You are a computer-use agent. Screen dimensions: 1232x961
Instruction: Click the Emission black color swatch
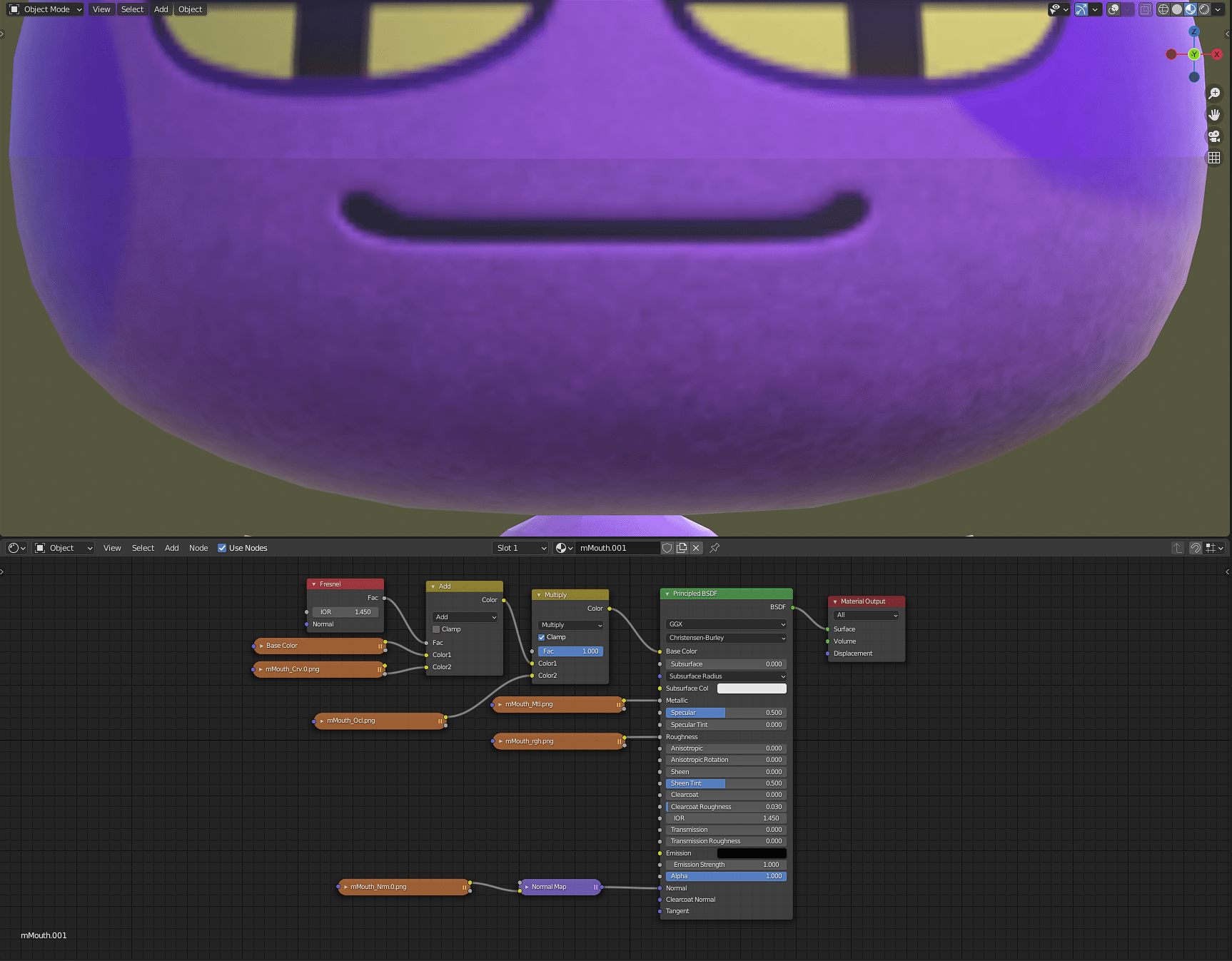tap(752, 853)
